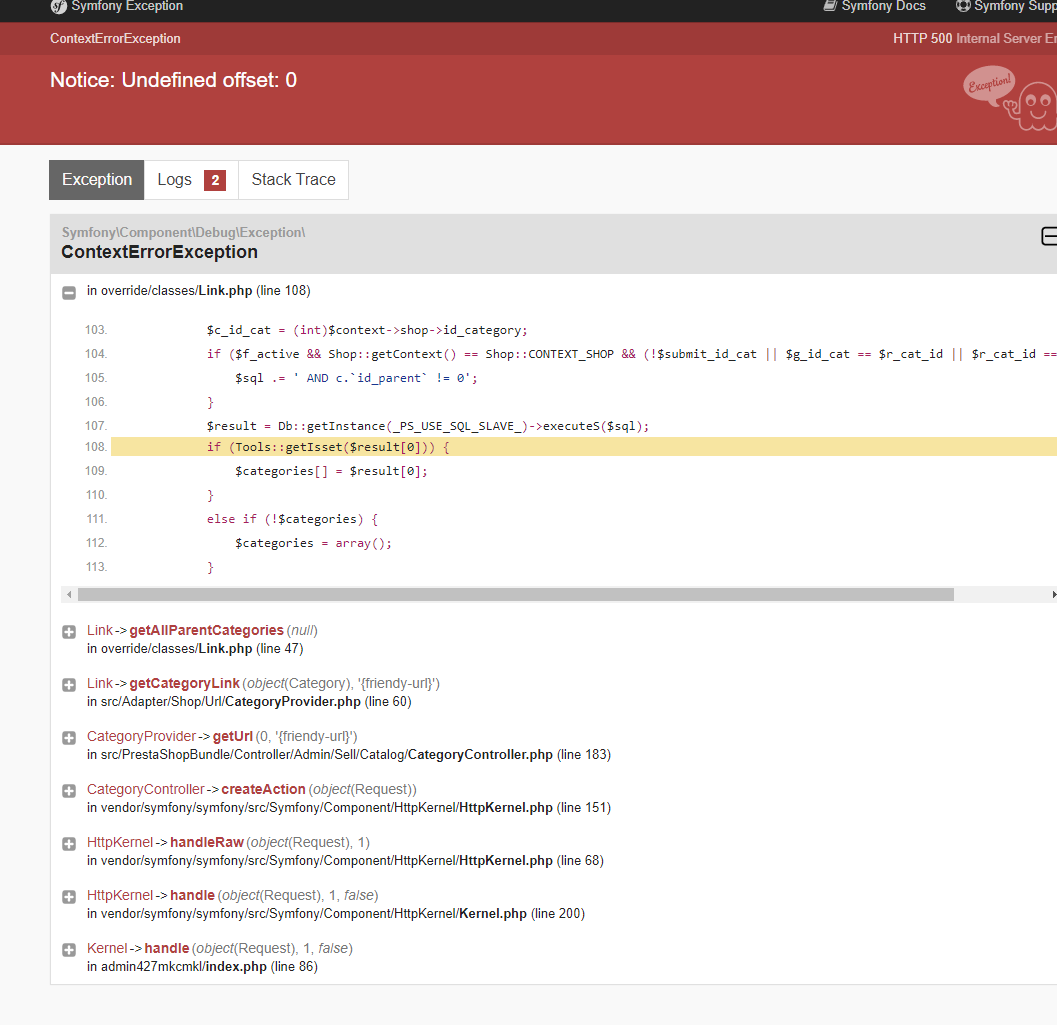Click 'Notice: Undefined offset: 0' heading
The image size is (1057, 1025).
pos(173,80)
